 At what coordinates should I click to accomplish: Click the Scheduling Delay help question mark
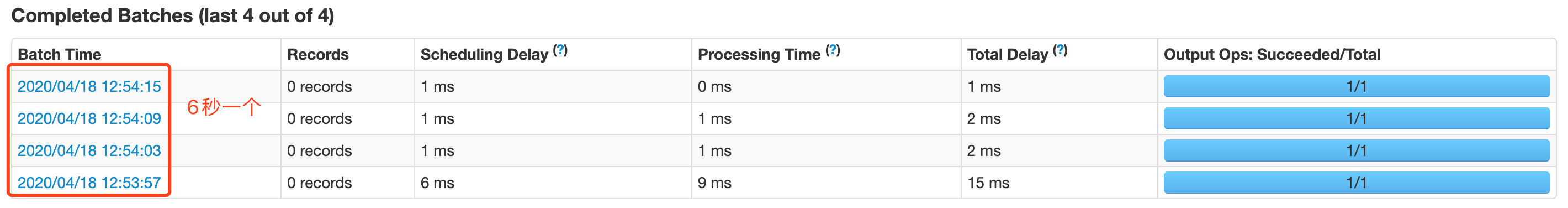point(560,50)
